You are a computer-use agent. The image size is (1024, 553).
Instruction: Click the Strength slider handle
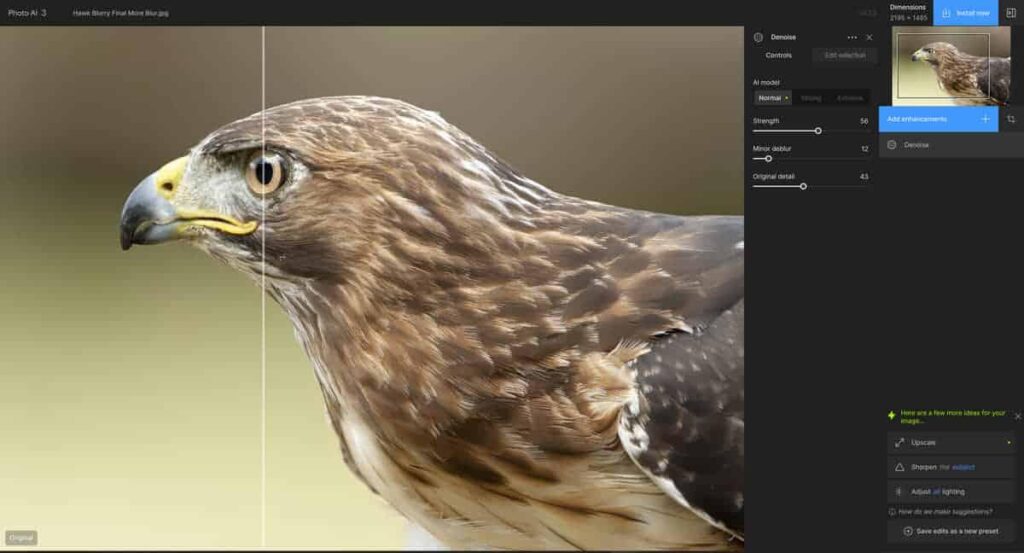[818, 131]
